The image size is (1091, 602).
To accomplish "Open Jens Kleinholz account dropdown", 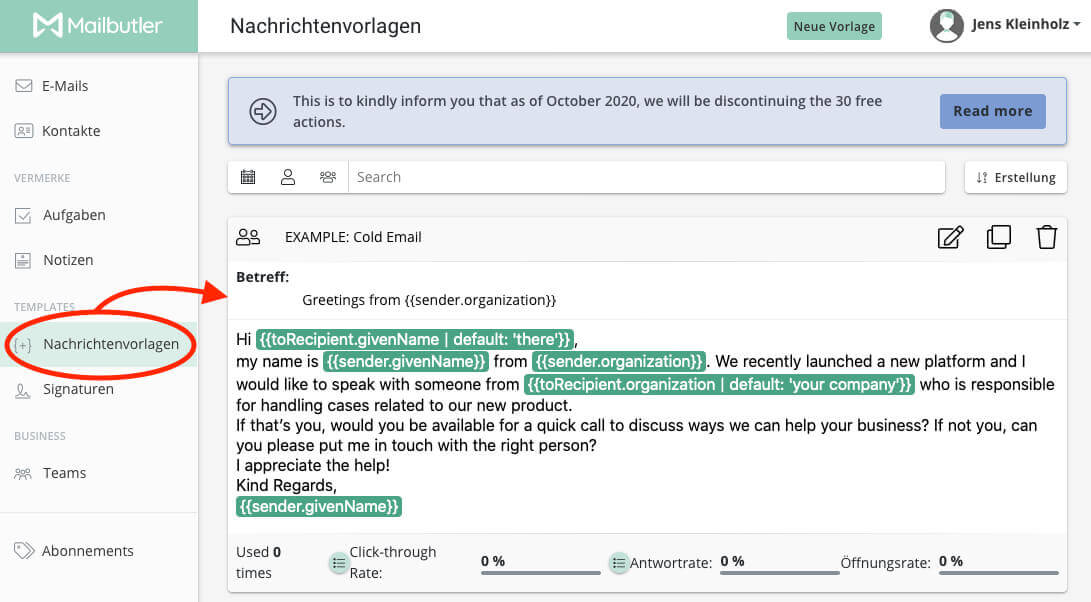I will coord(1026,24).
